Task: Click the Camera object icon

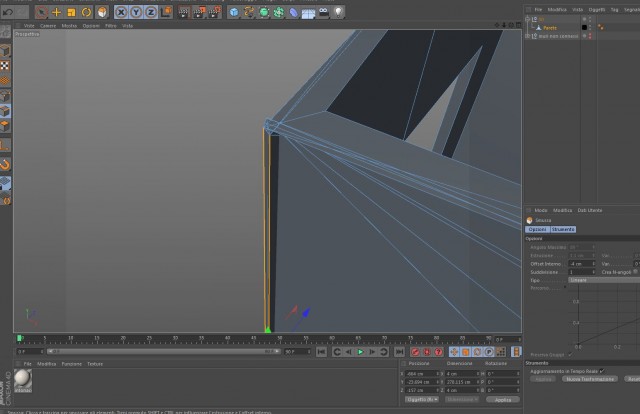Action: coord(324,13)
